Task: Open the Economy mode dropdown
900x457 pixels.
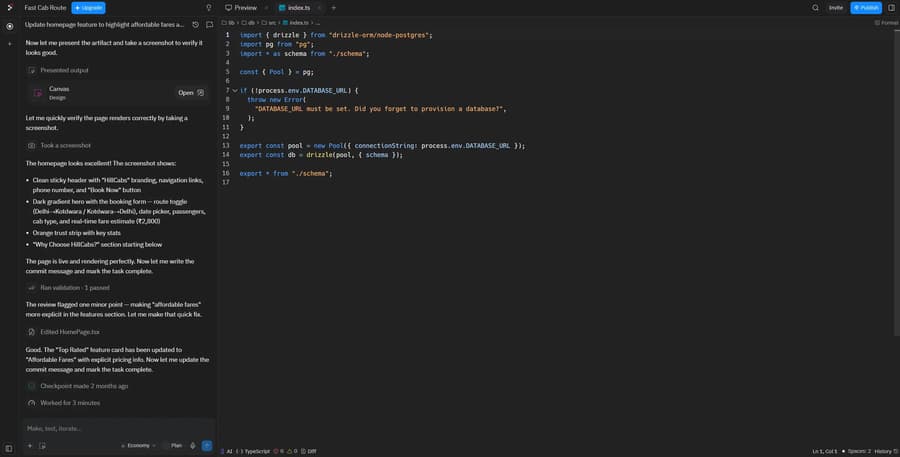Action: [138, 446]
